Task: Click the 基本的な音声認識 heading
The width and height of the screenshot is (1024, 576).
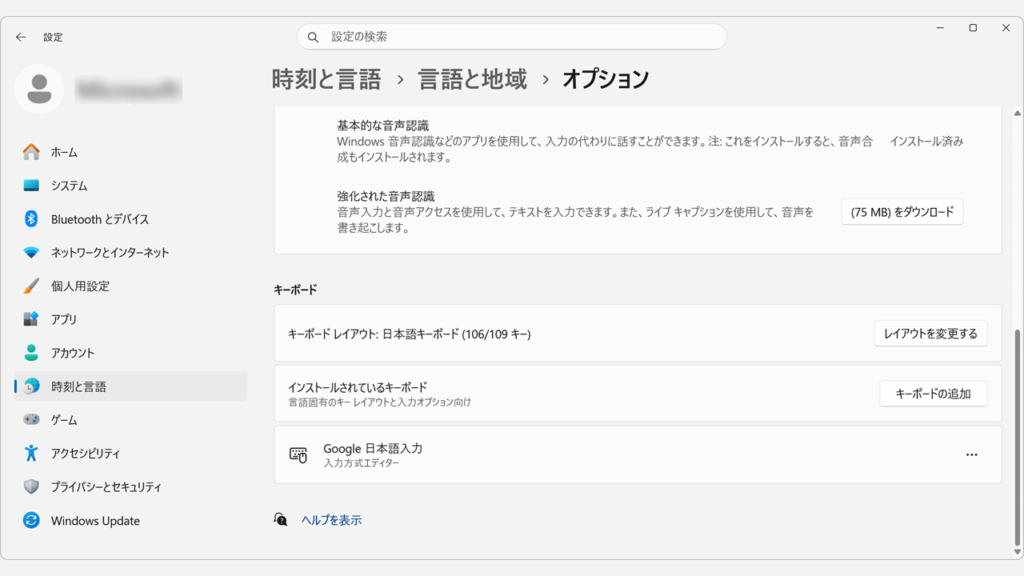Action: pyautogui.click(x=383, y=125)
